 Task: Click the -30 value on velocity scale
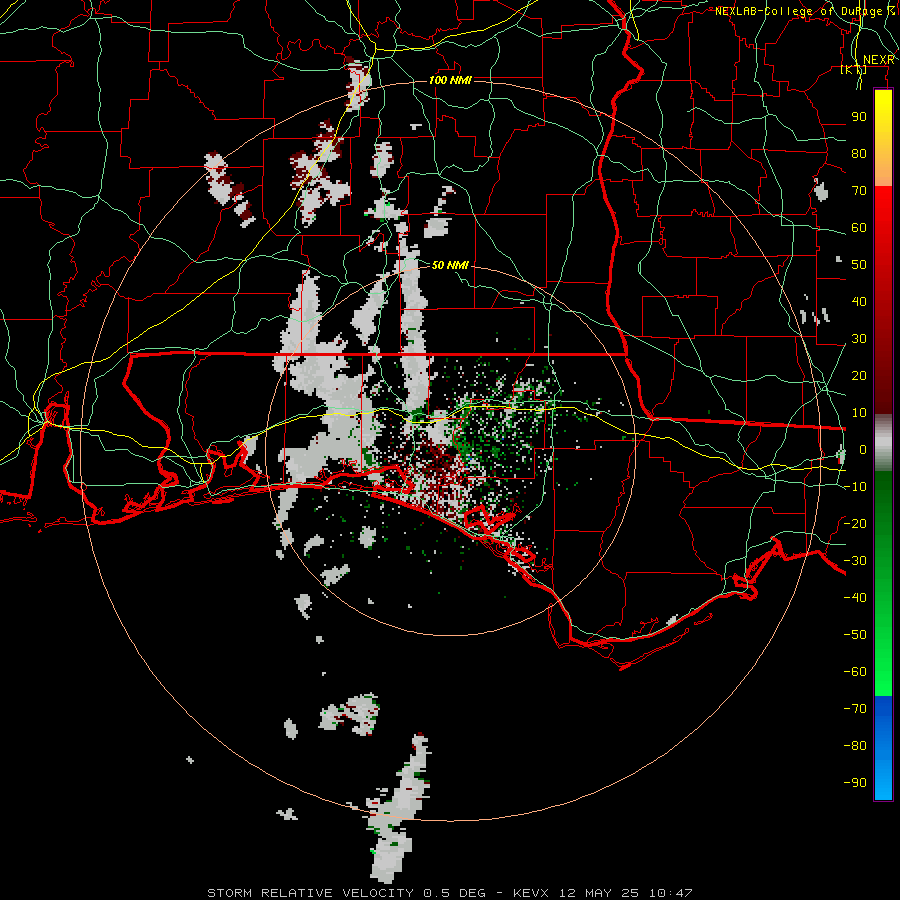tap(855, 561)
